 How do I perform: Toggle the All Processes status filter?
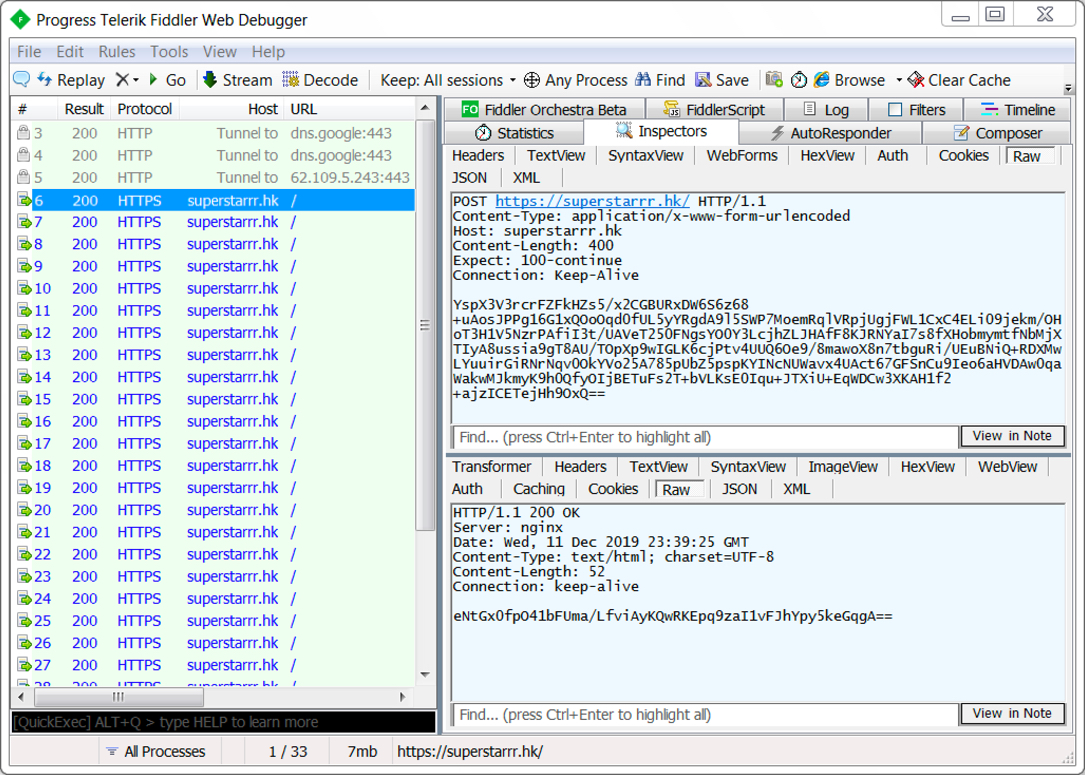(x=156, y=751)
